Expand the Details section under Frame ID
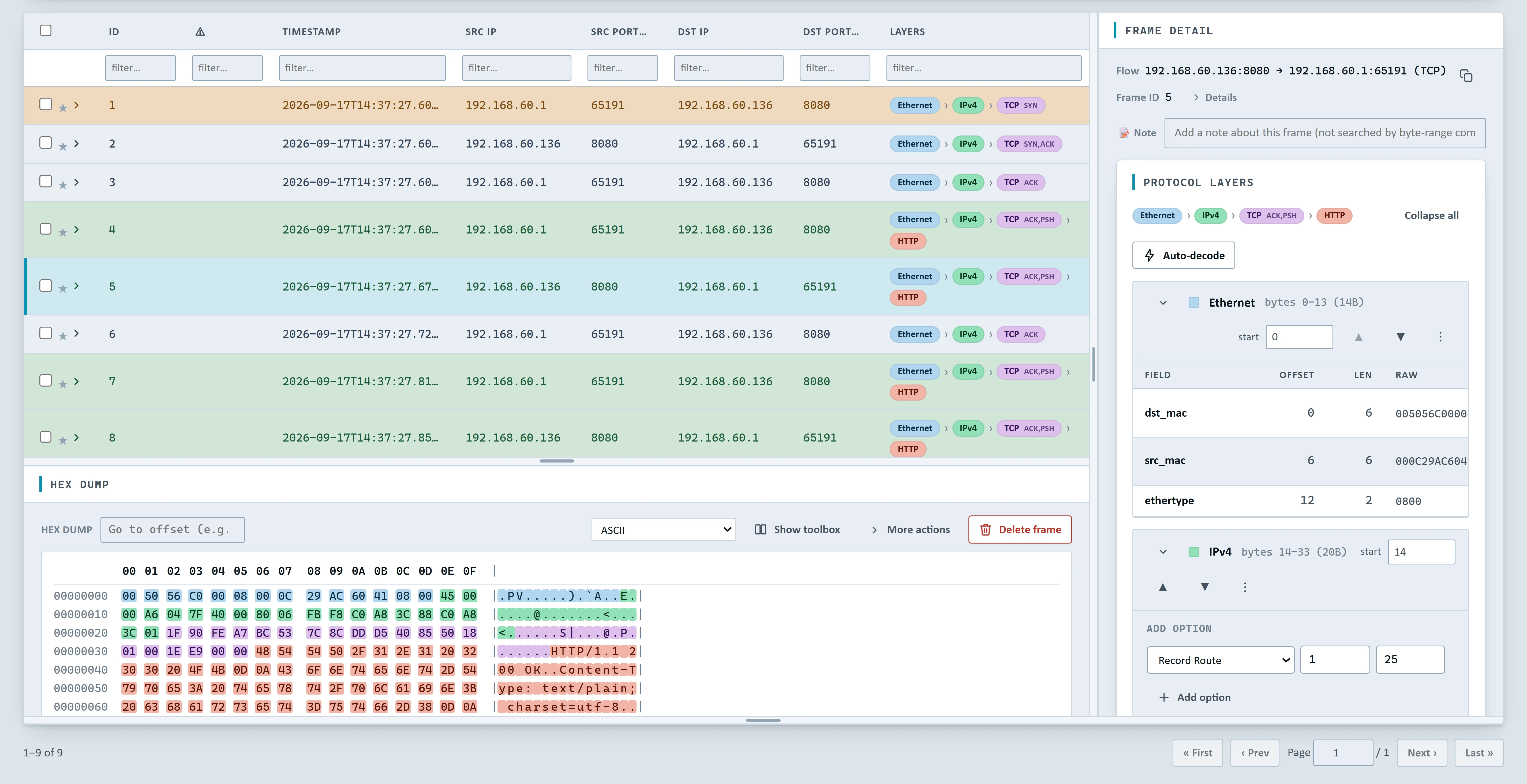The height and width of the screenshot is (784, 1527). point(1215,97)
